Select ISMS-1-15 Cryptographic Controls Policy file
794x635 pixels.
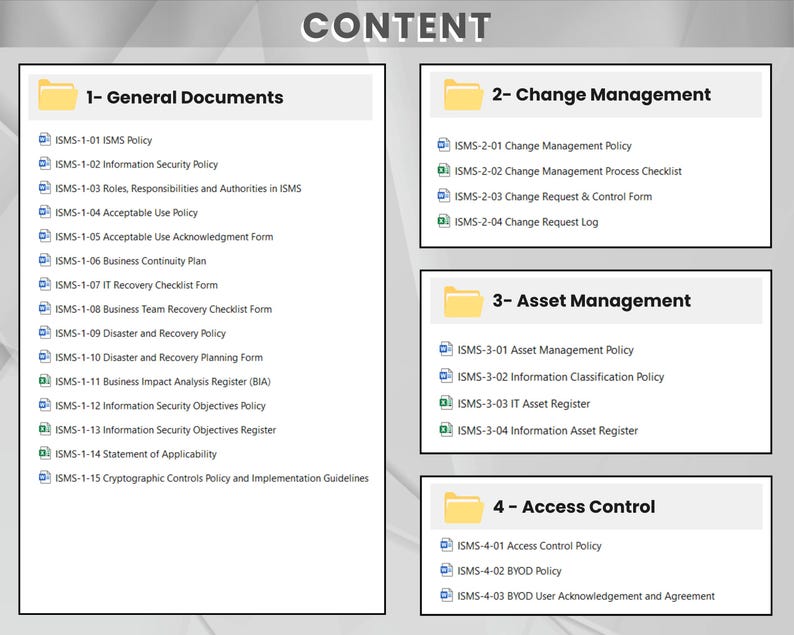(212, 478)
